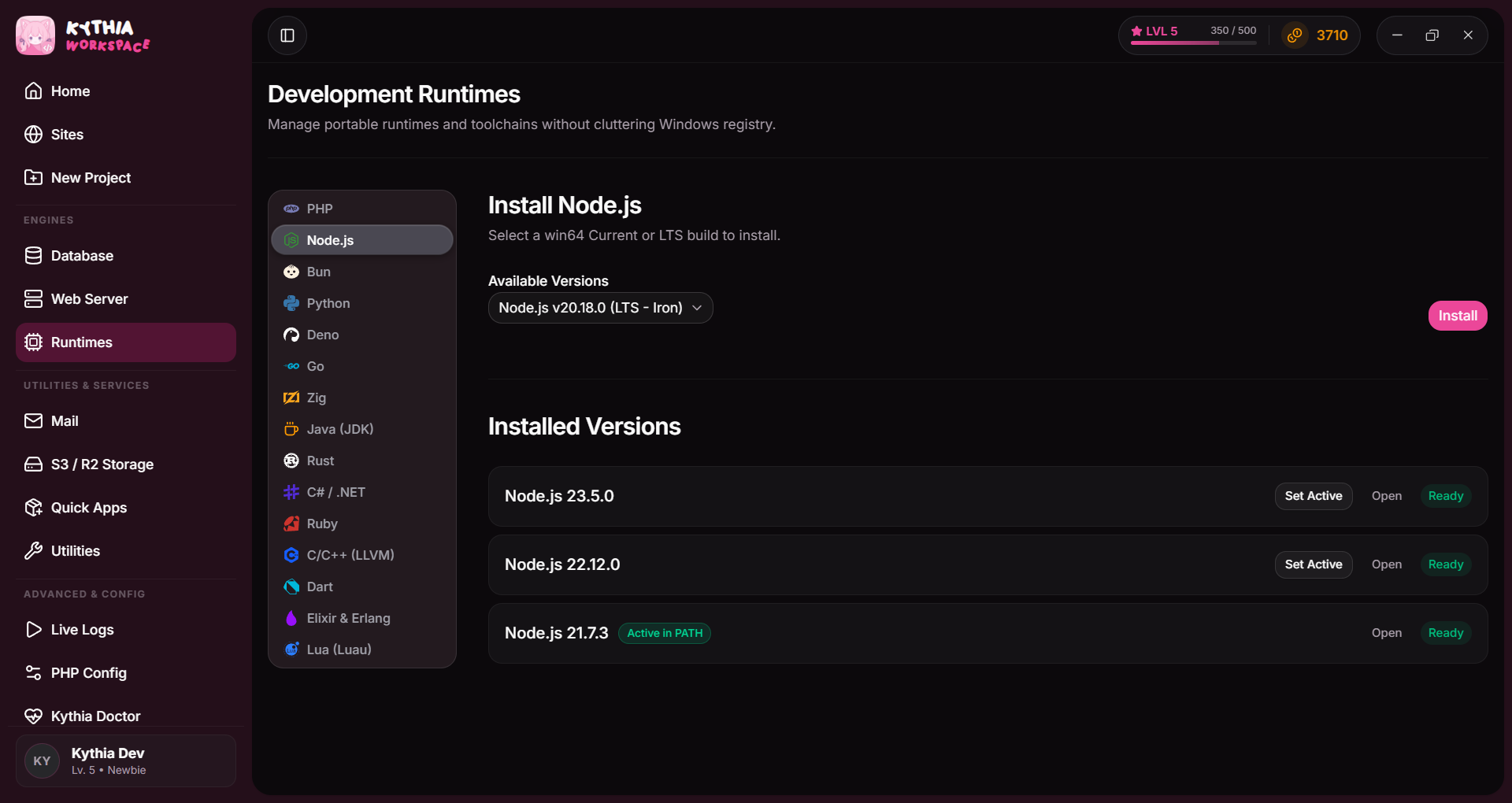Open the Node.js 23.5.0 folder
This screenshot has height=803, width=1512.
(x=1387, y=496)
